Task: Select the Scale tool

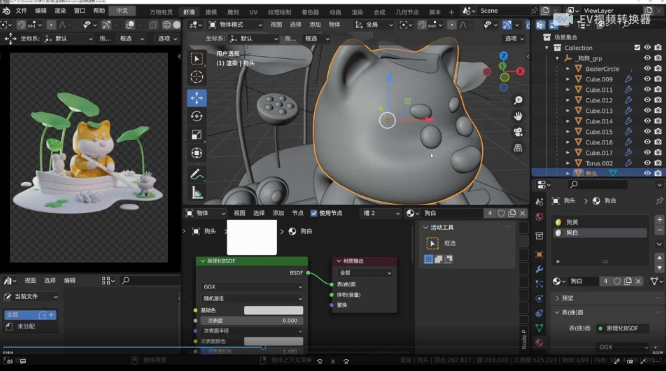Action: 197,135
